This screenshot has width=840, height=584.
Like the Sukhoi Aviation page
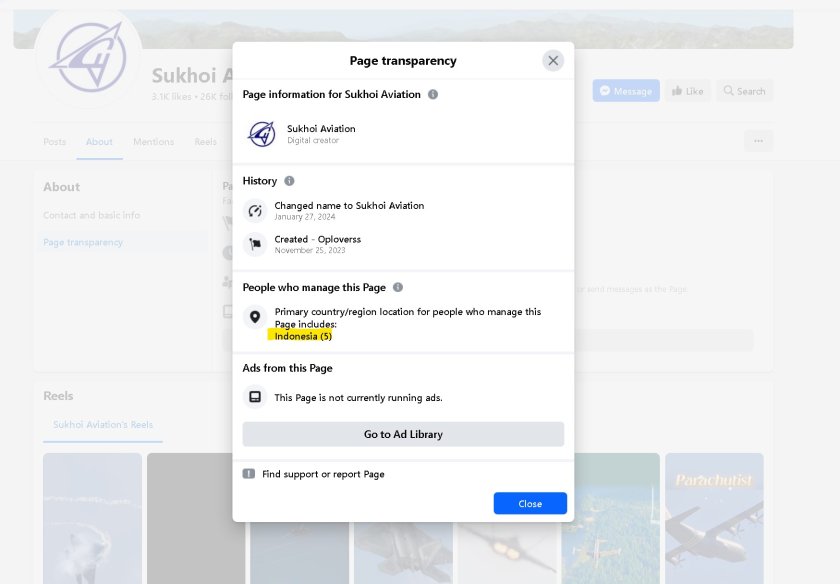(687, 91)
